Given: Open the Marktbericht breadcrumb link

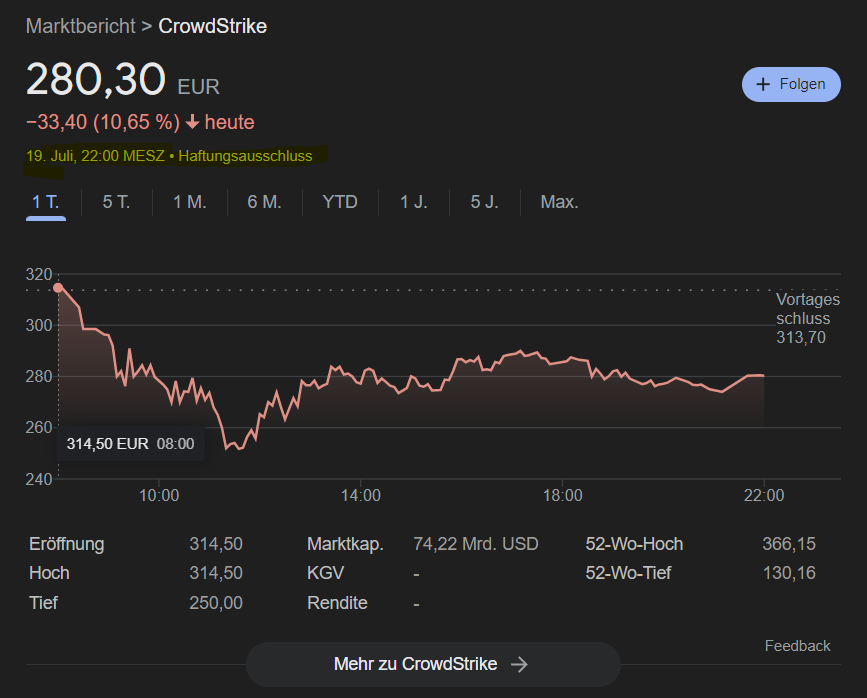Looking at the screenshot, I should pyautogui.click(x=80, y=26).
